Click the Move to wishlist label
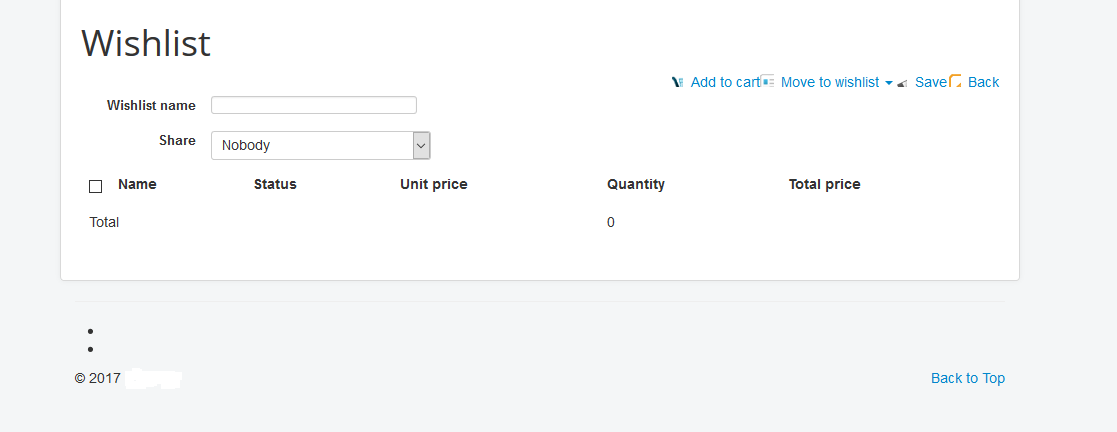1117x432 pixels. click(x=829, y=83)
